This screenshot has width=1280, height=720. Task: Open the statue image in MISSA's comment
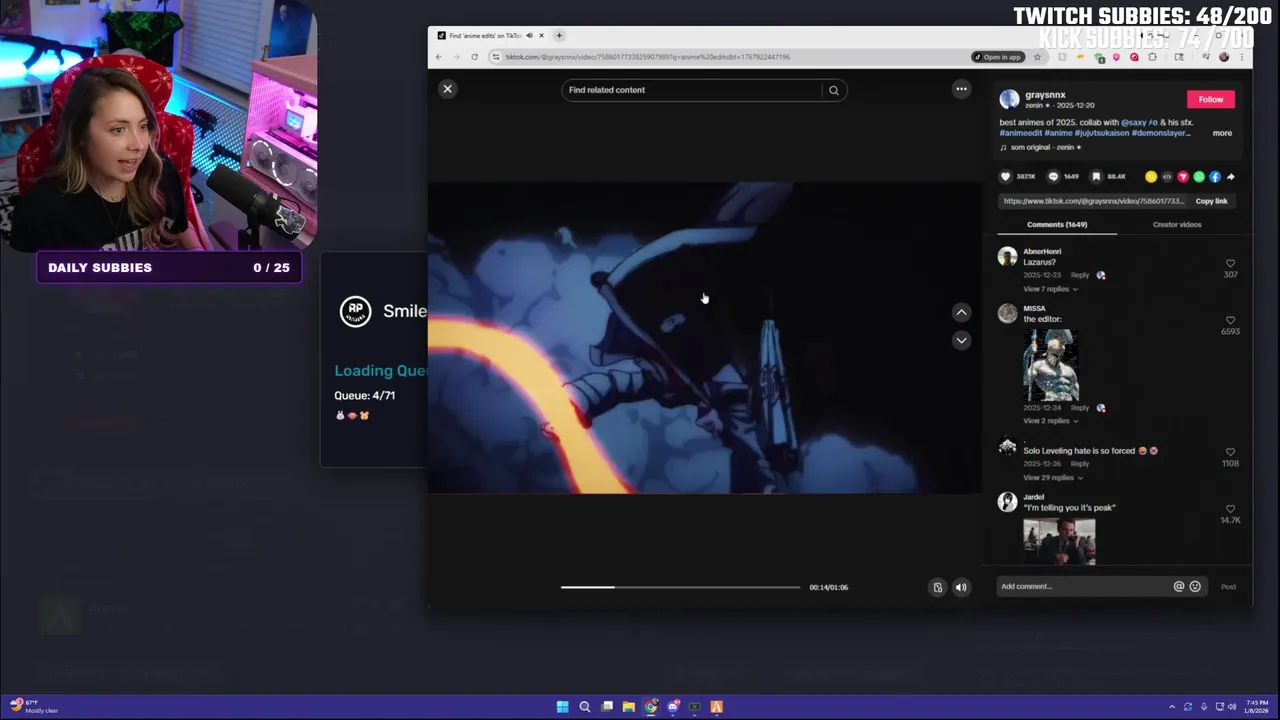click(1051, 365)
